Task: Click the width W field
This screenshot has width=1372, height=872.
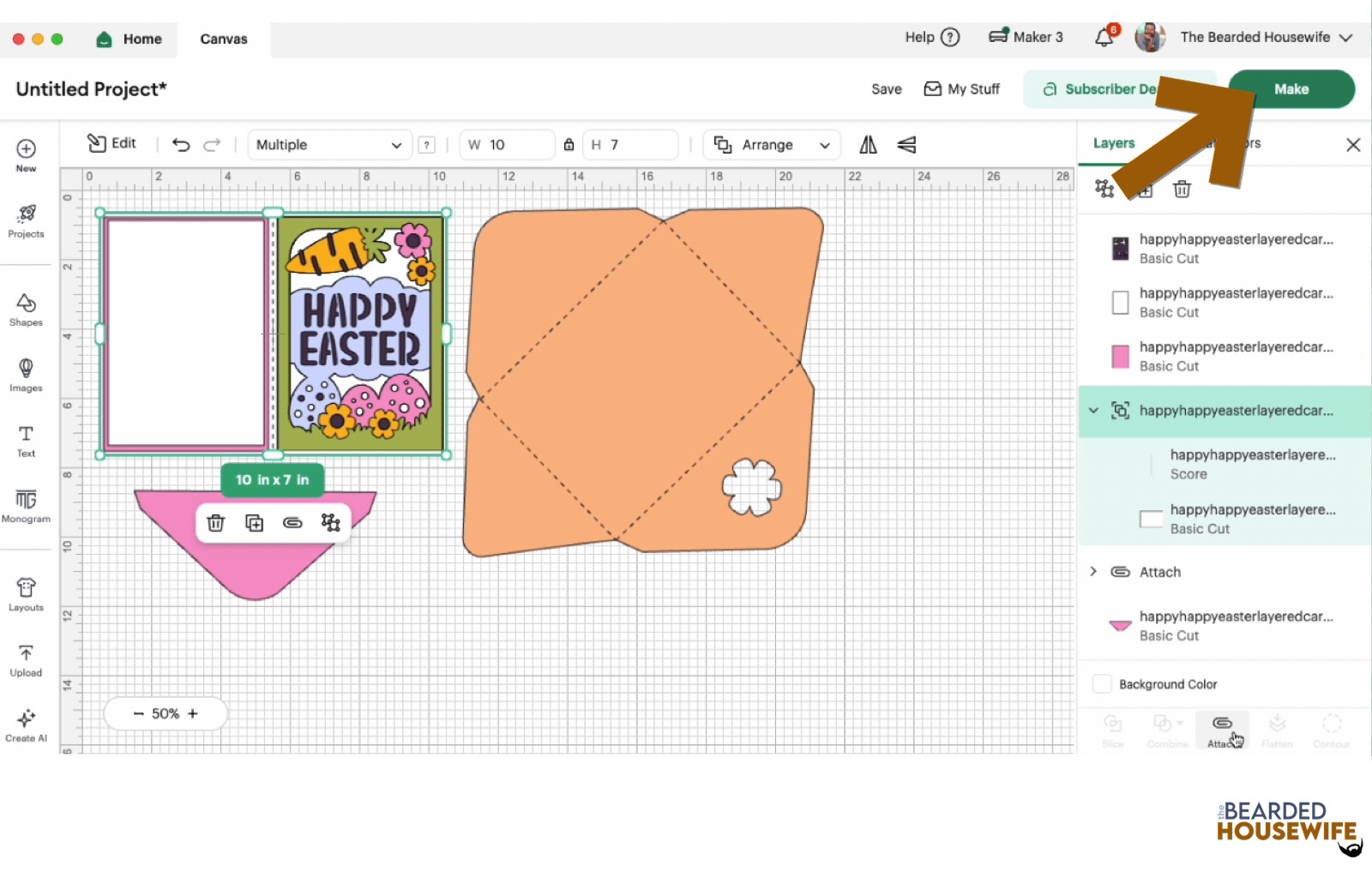Action: 507,145
